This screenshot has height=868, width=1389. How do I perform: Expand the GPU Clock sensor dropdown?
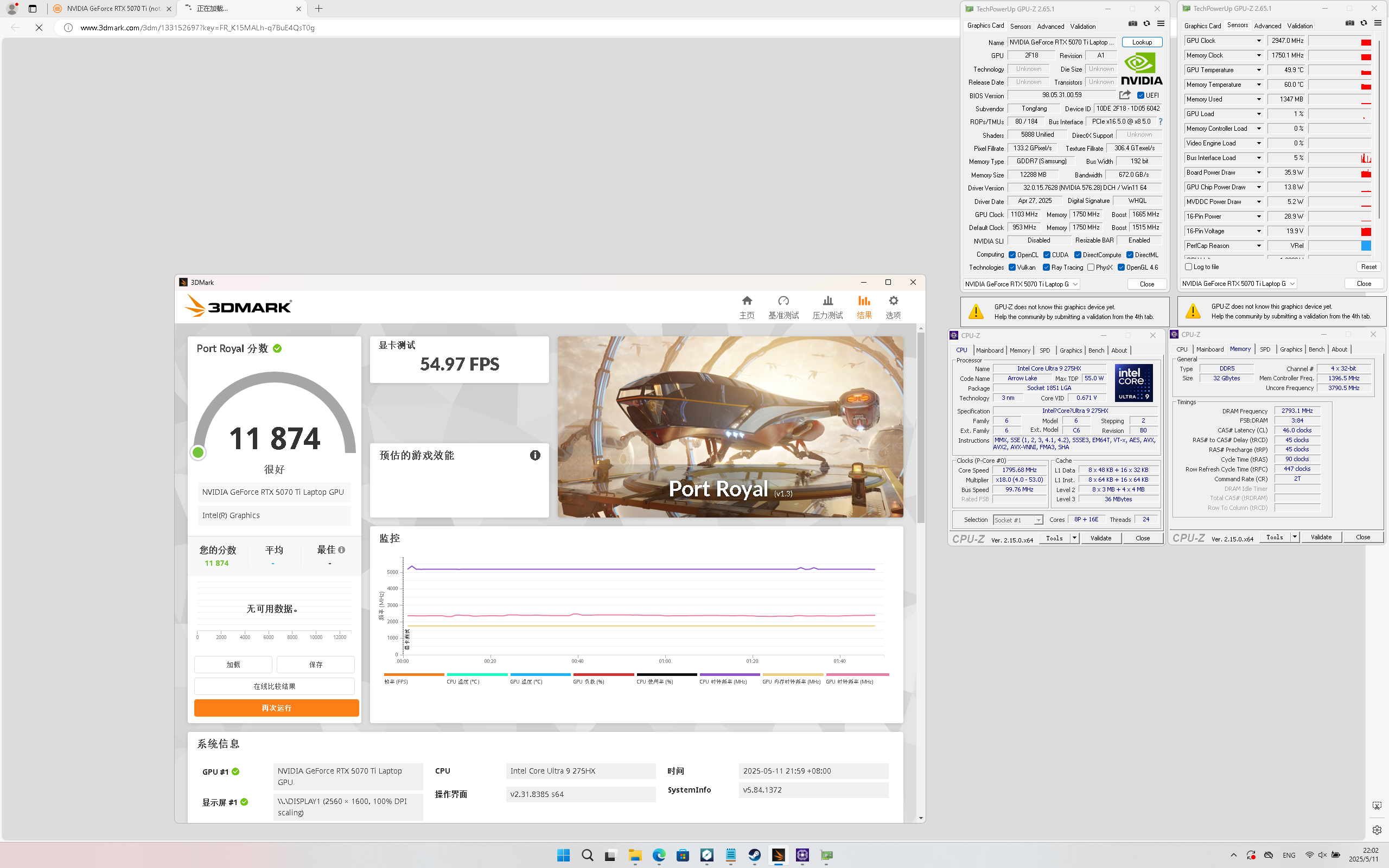point(1259,41)
